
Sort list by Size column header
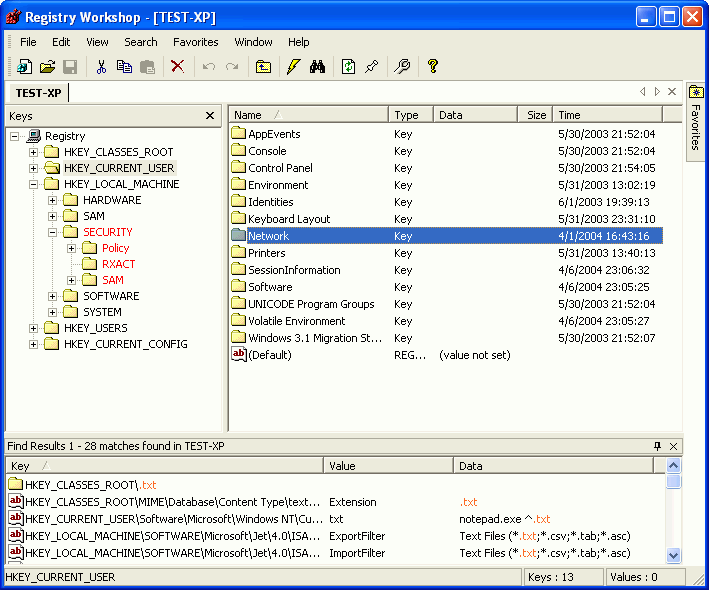[535, 115]
